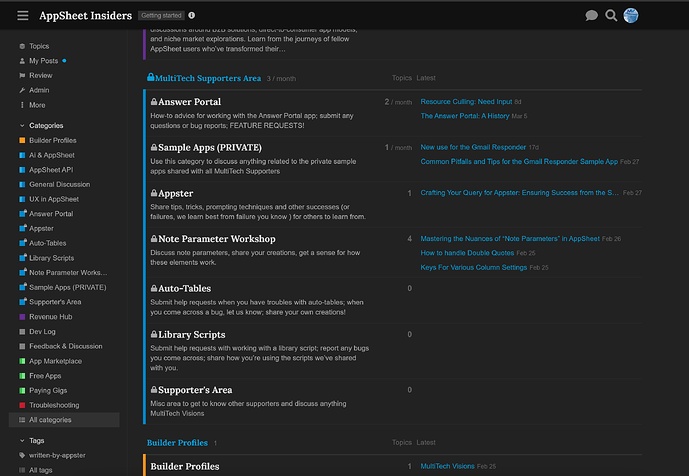Select Feedback & Discussion in sidebar
689x476 pixels.
pyautogui.click(x=65, y=346)
